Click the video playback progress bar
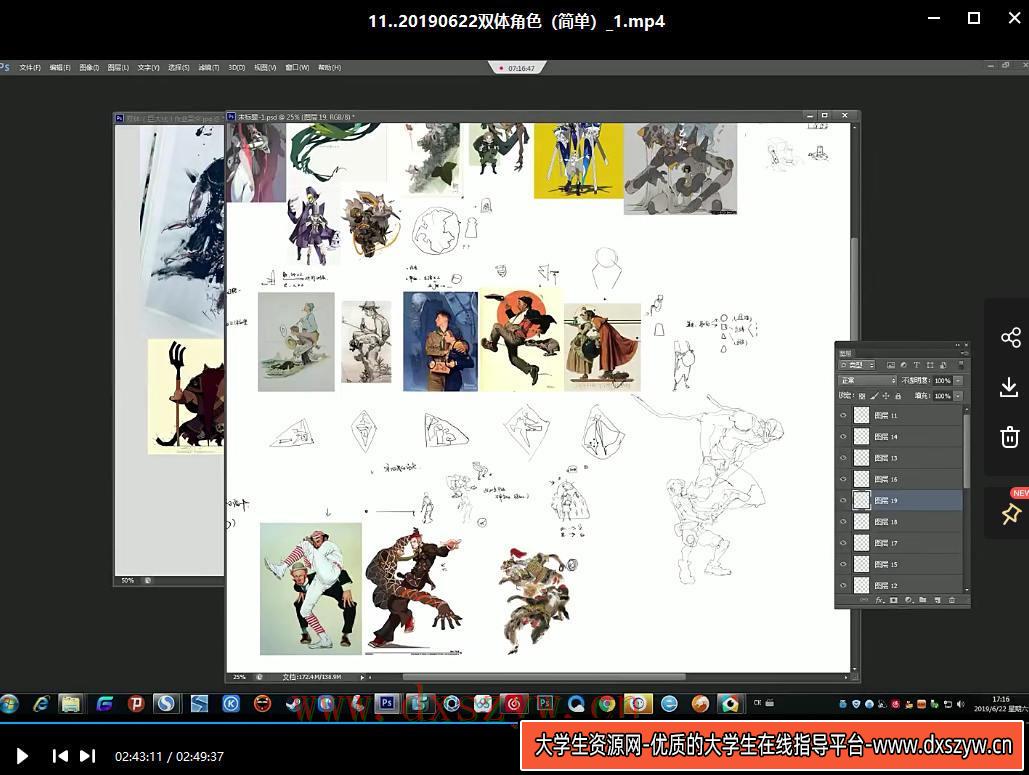1029x775 pixels. click(514, 723)
